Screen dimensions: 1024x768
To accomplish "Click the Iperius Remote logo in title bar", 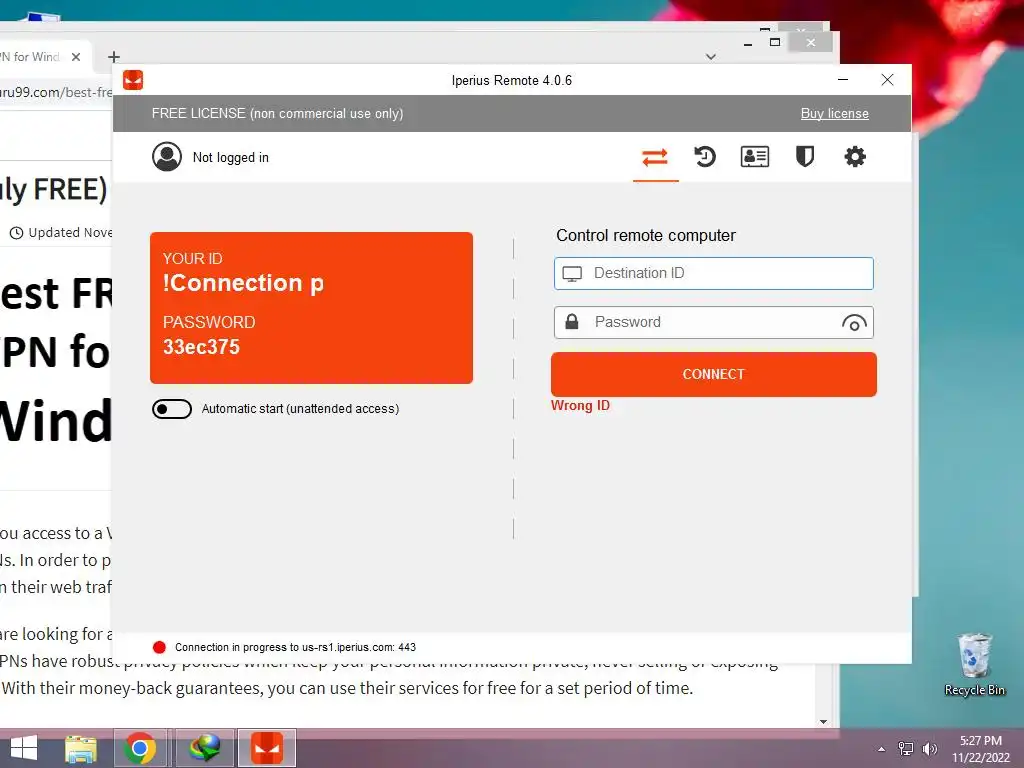I will [133, 80].
